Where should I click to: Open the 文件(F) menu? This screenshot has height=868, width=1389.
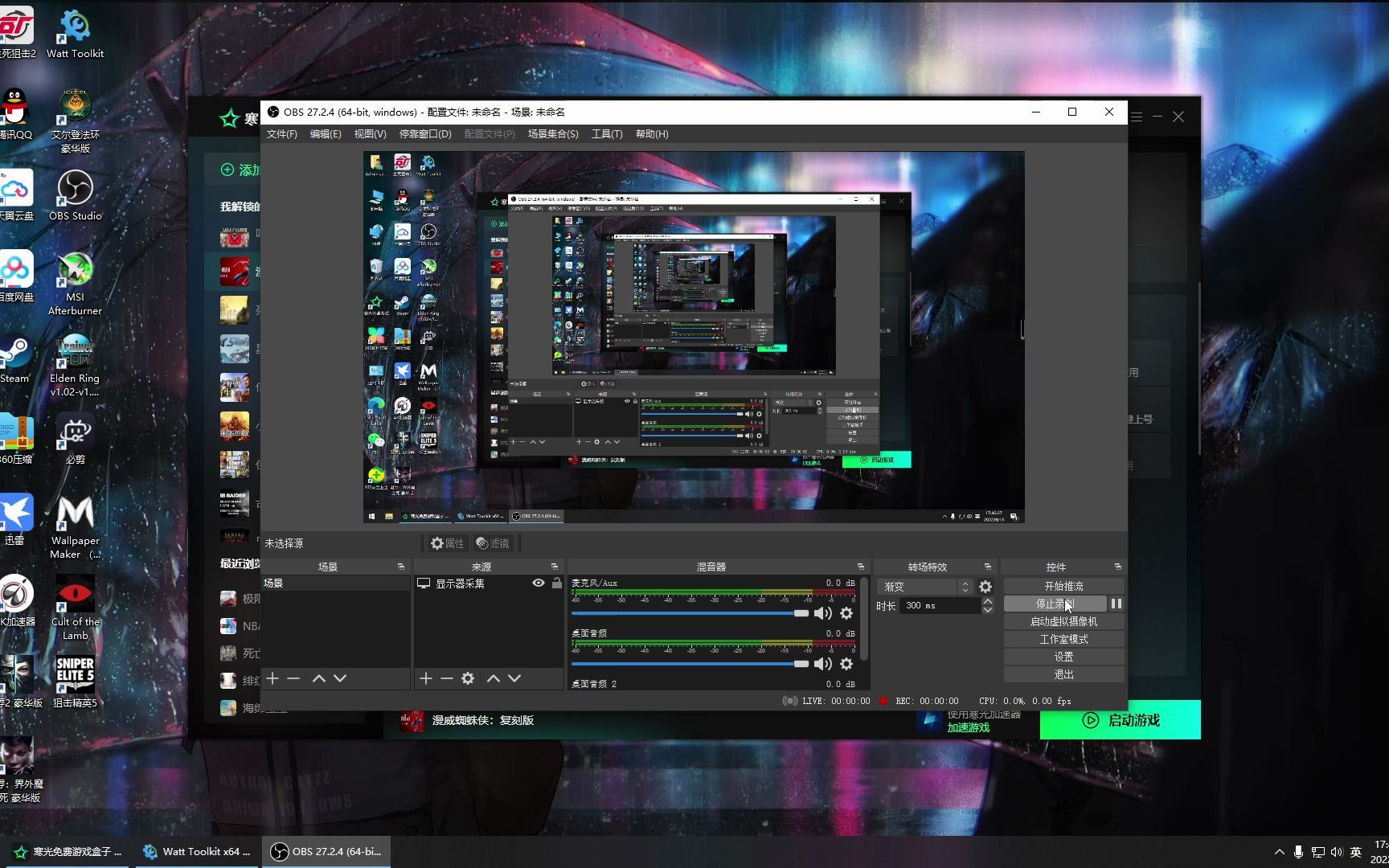[281, 134]
